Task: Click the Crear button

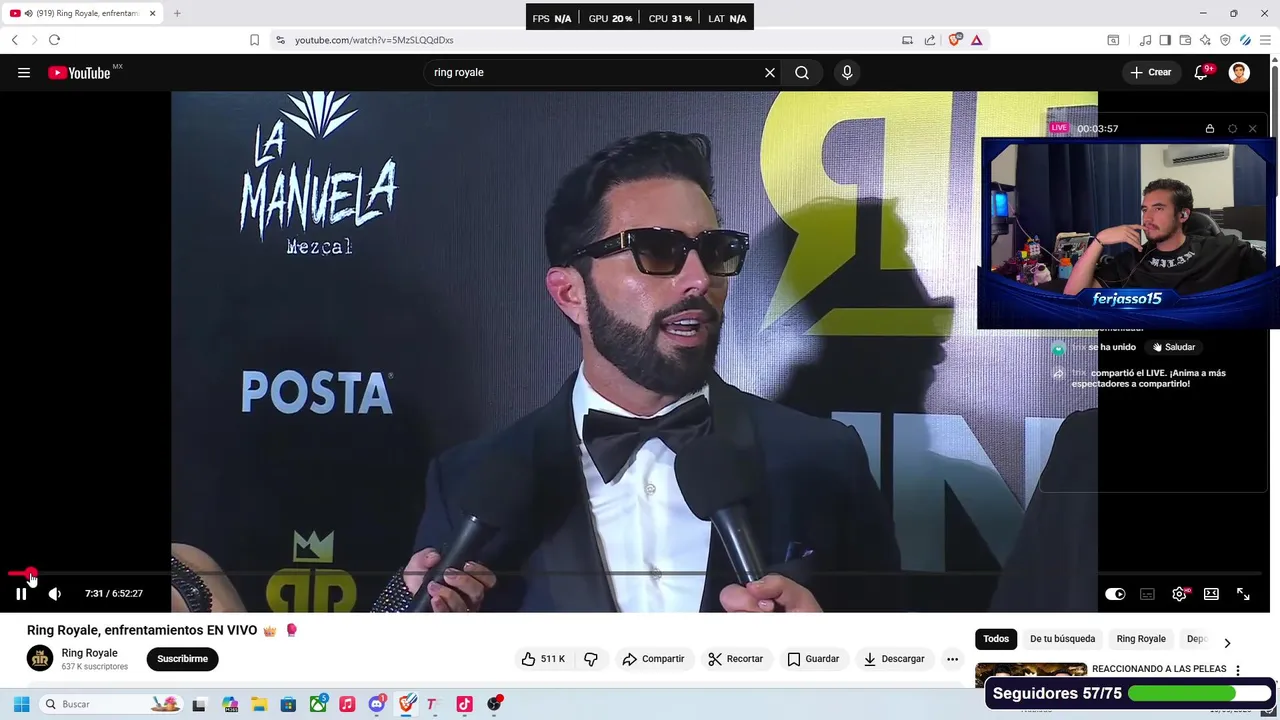Action: (x=1150, y=72)
